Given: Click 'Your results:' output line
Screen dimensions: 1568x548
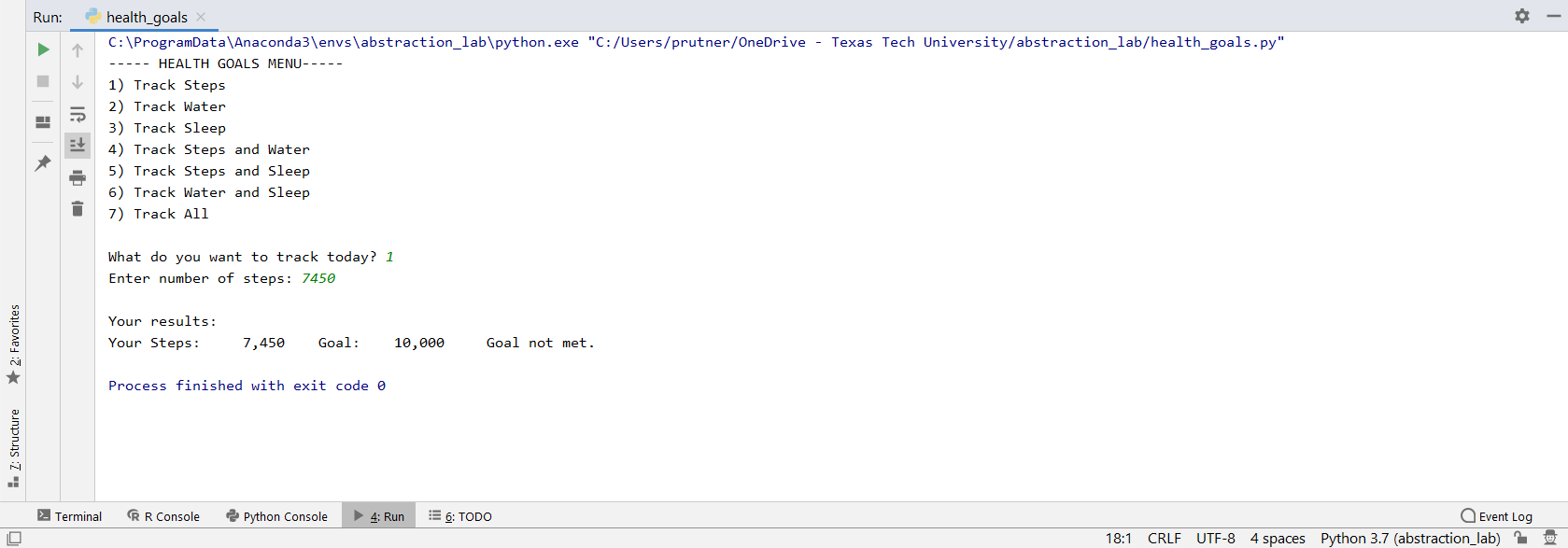Looking at the screenshot, I should point(162,321).
